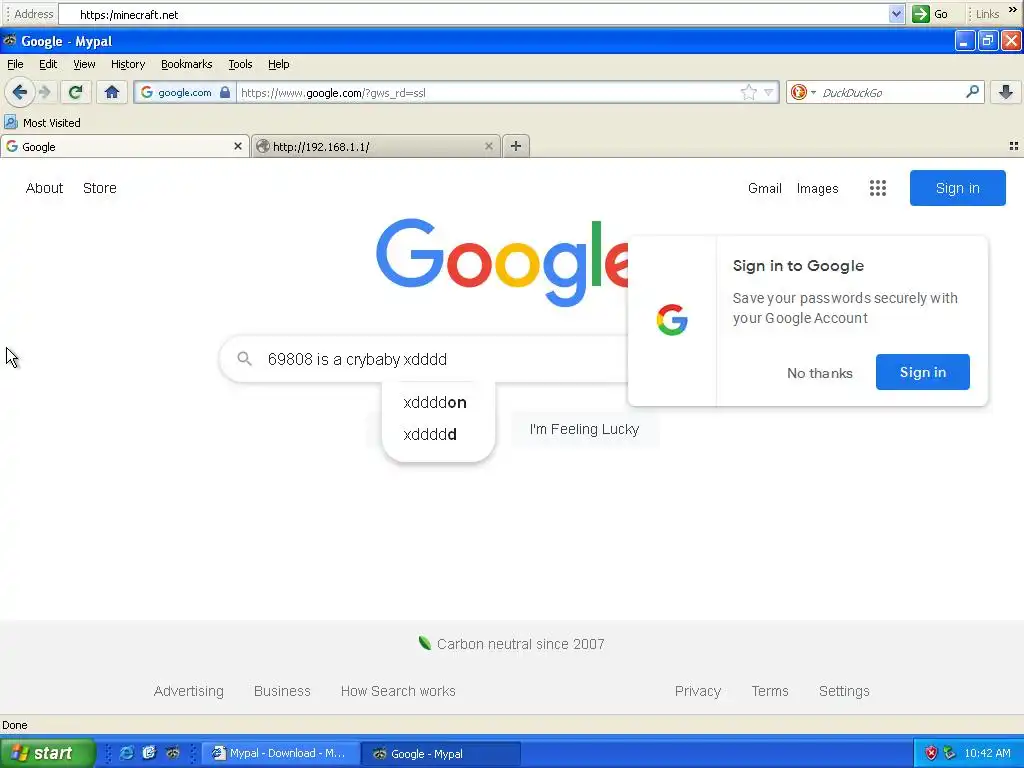Open a new tab with plus button
The image size is (1024, 768).
516,146
